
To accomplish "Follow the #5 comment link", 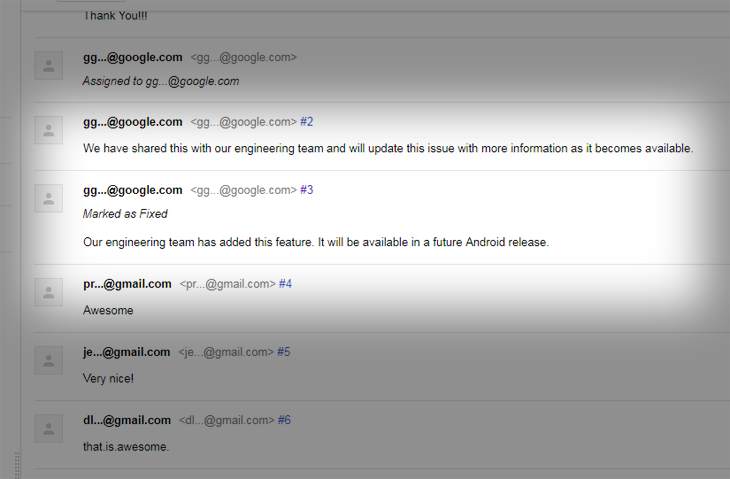I will pos(283,352).
